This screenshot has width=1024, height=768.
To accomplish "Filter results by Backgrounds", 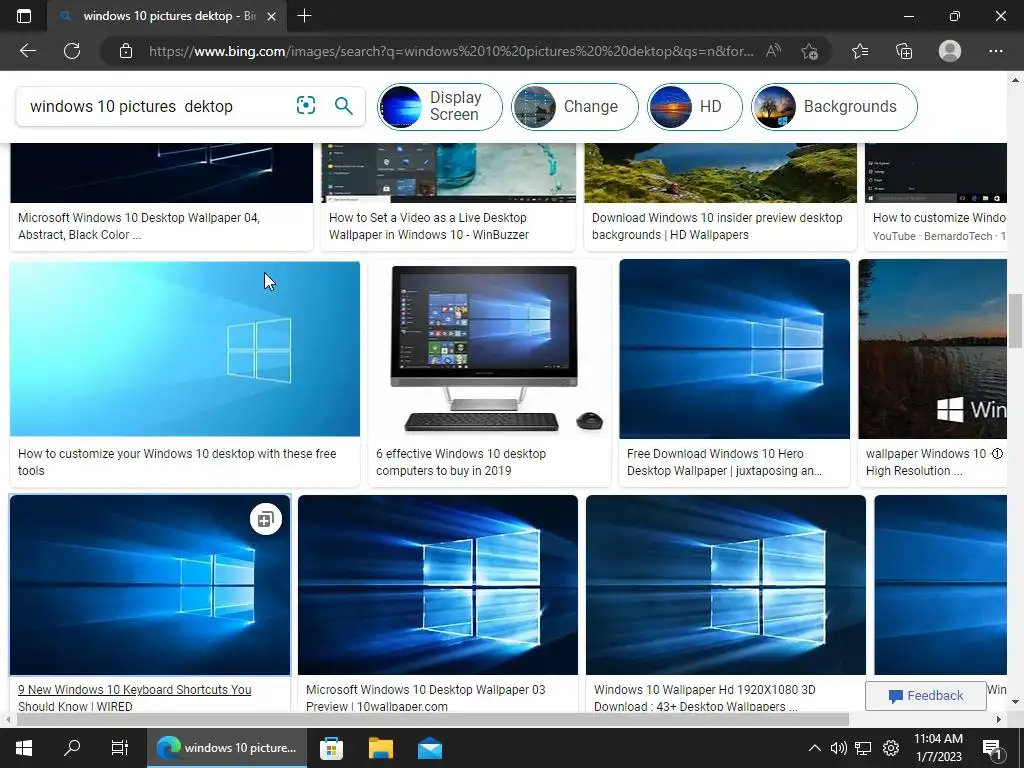I will (x=834, y=106).
